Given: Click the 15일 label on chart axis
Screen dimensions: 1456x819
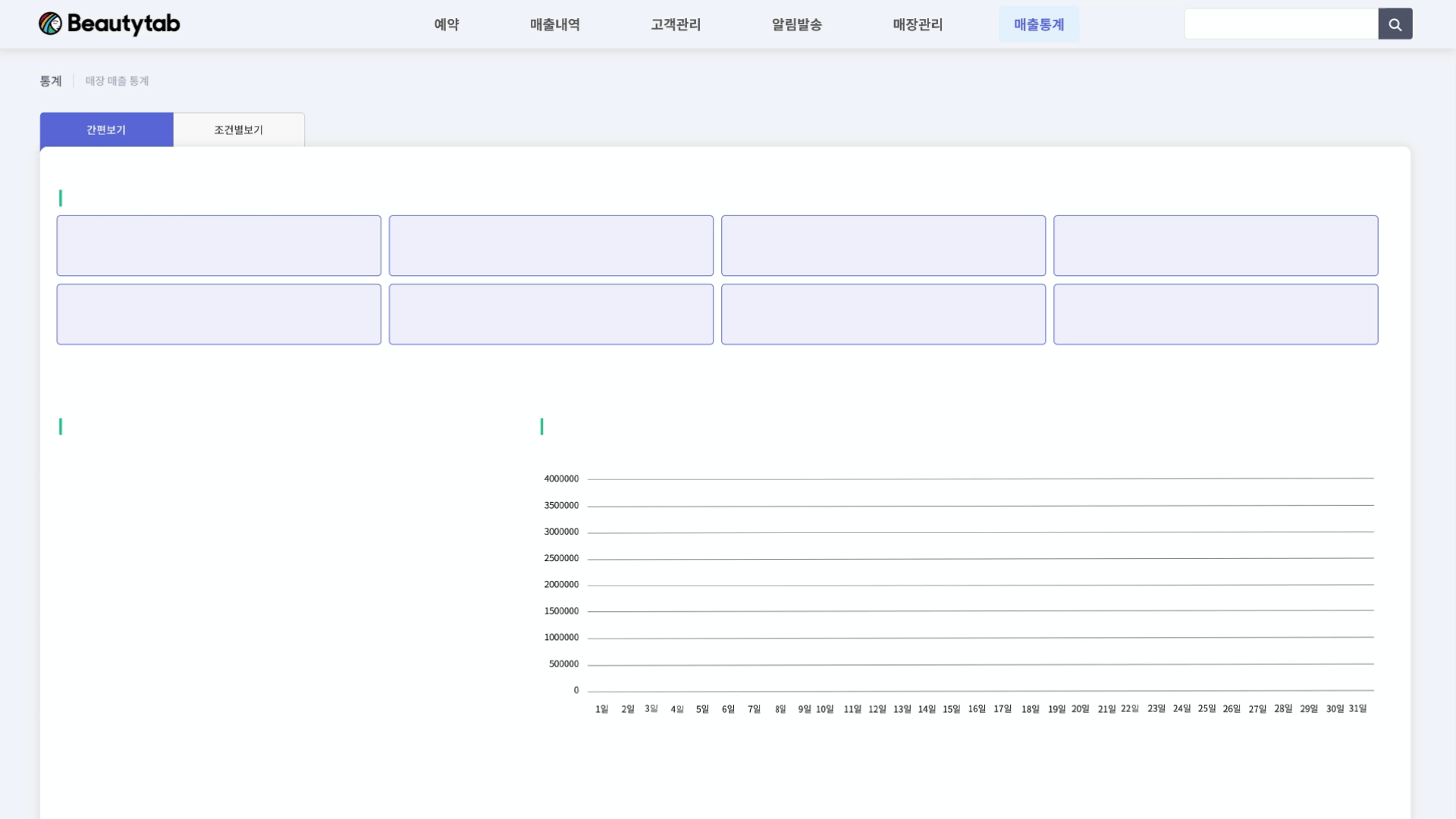Looking at the screenshot, I should (x=951, y=709).
